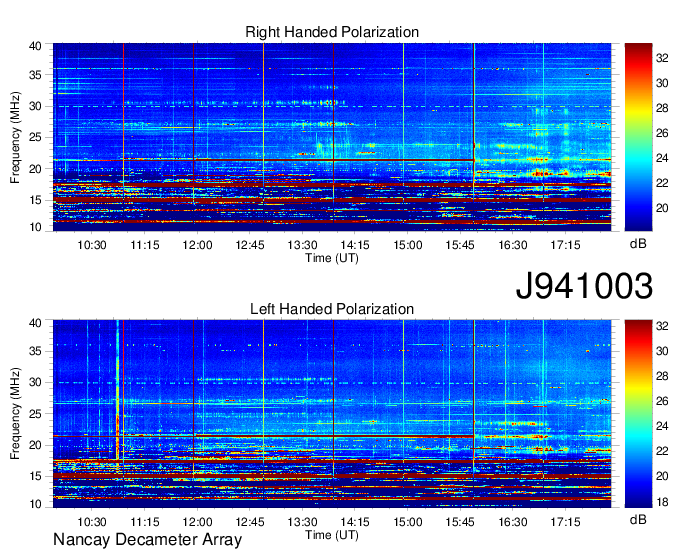Select "12:00" time tick under Right Handed plot

click(197, 245)
